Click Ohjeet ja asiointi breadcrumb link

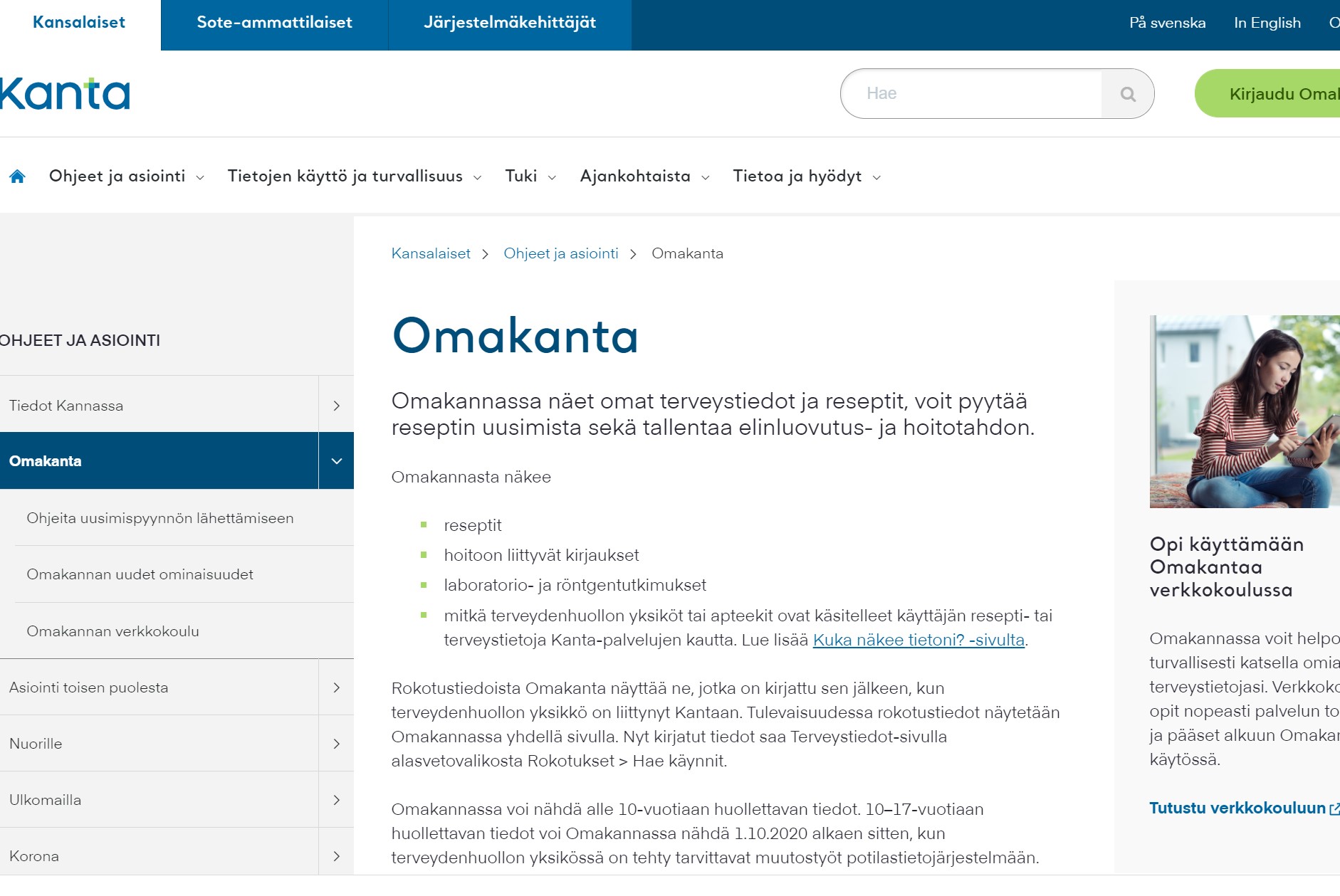click(x=561, y=253)
